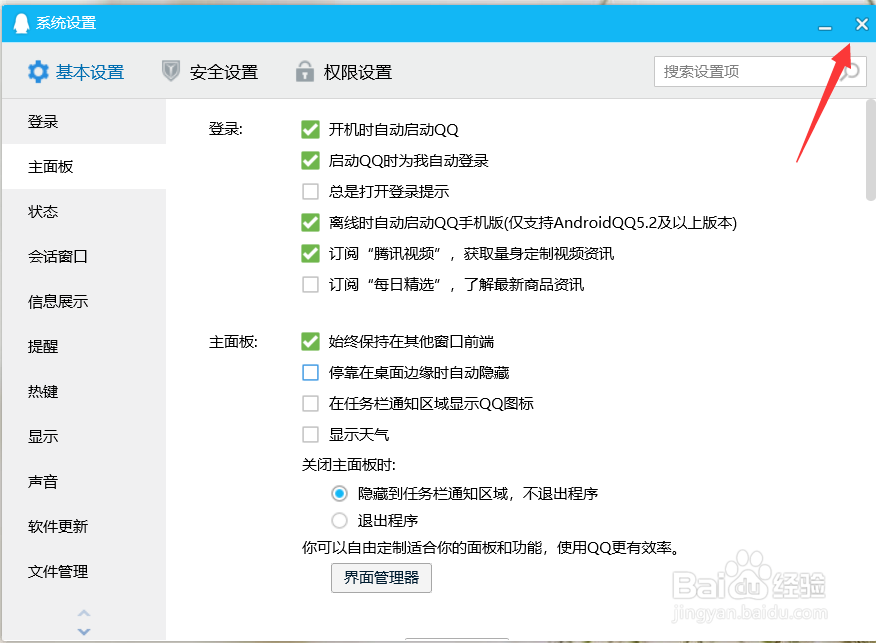Click the shield icon next to 安全设置
This screenshot has width=876, height=643.
point(170,71)
